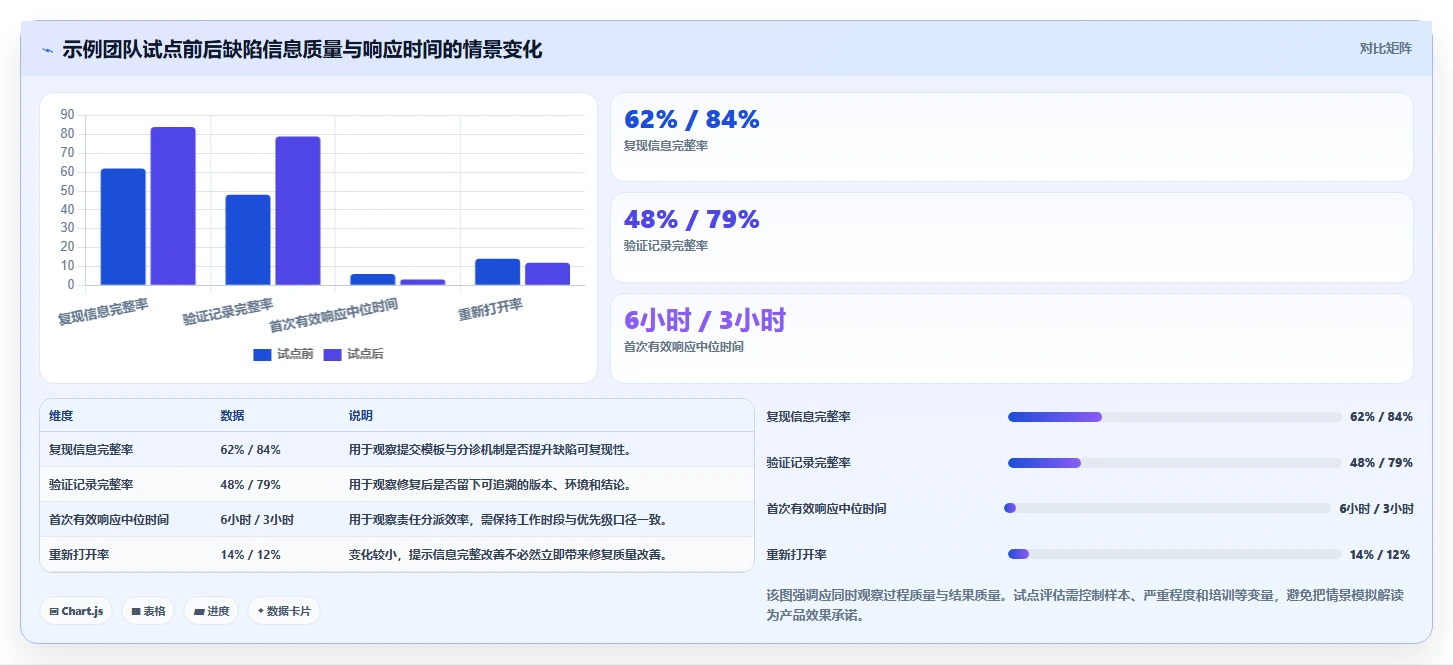Screen dimensions: 1453x665
Task: Click the icon left of the title
Action: pyautogui.click(x=47, y=50)
